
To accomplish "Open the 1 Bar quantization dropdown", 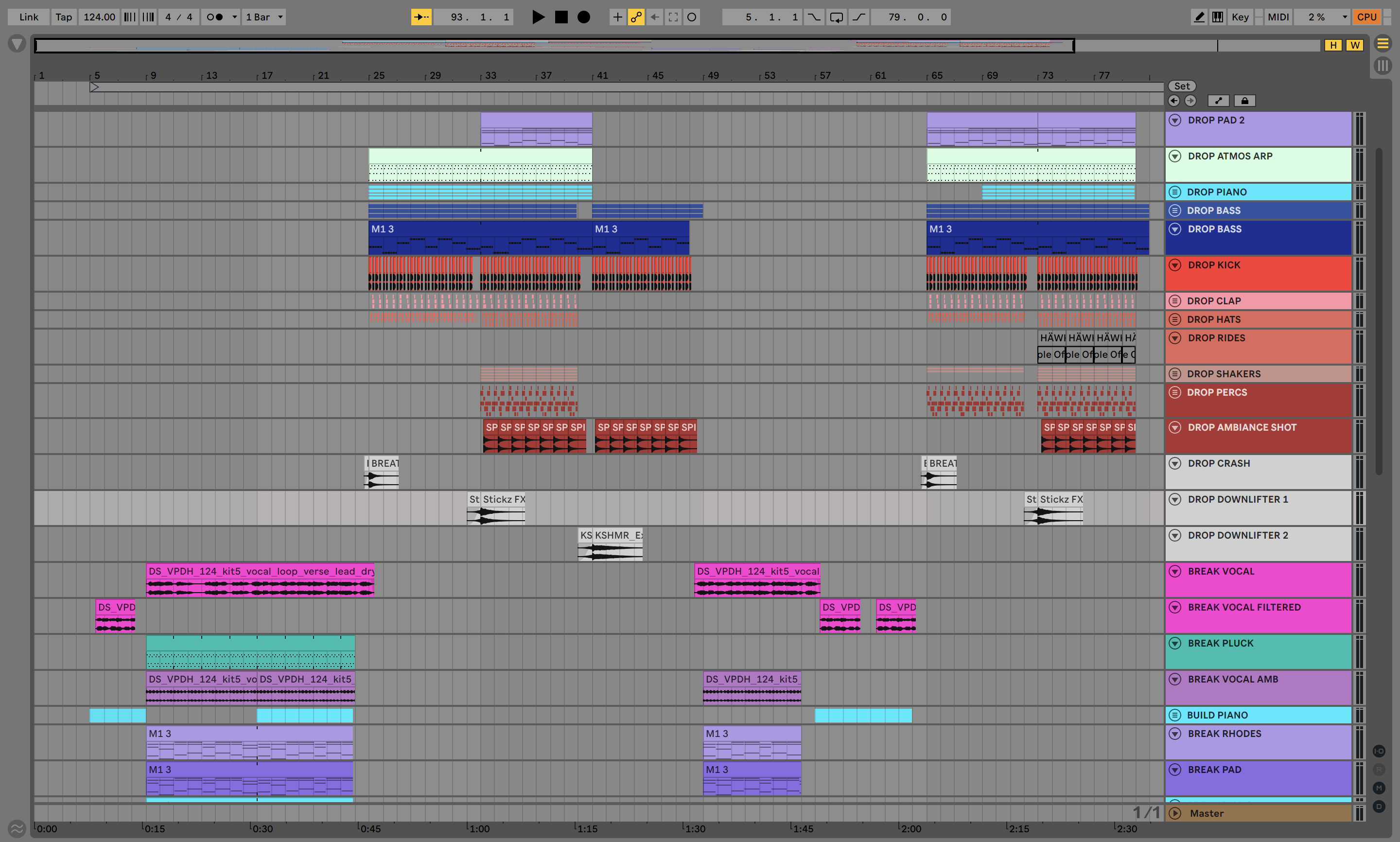I will click(264, 17).
